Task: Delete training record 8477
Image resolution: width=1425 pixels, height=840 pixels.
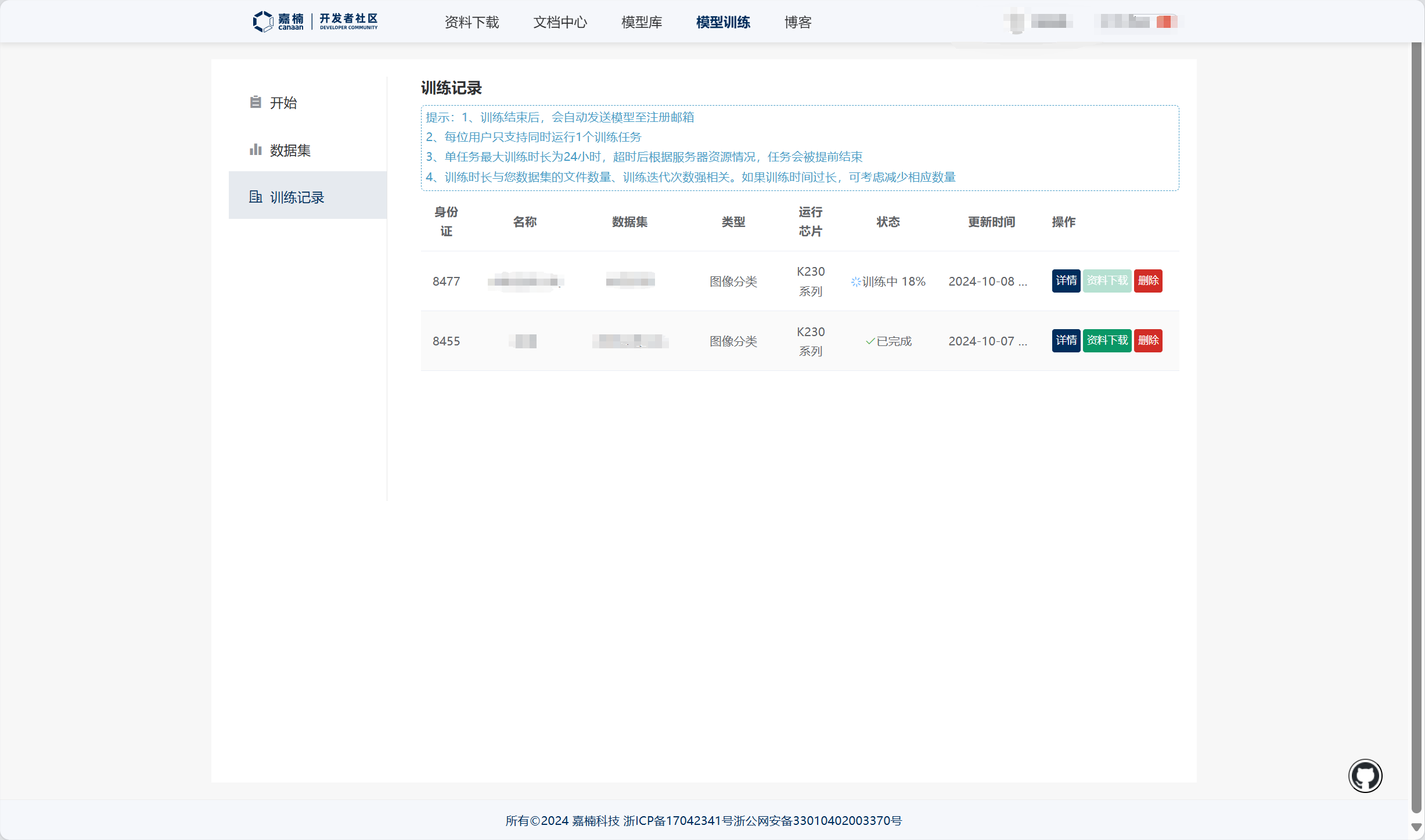Action: pos(1147,281)
